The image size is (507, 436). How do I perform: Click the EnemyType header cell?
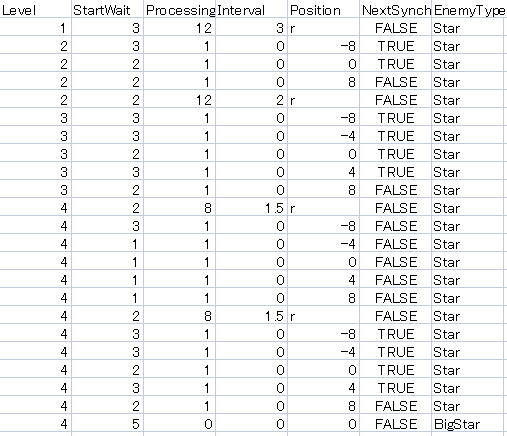click(468, 9)
